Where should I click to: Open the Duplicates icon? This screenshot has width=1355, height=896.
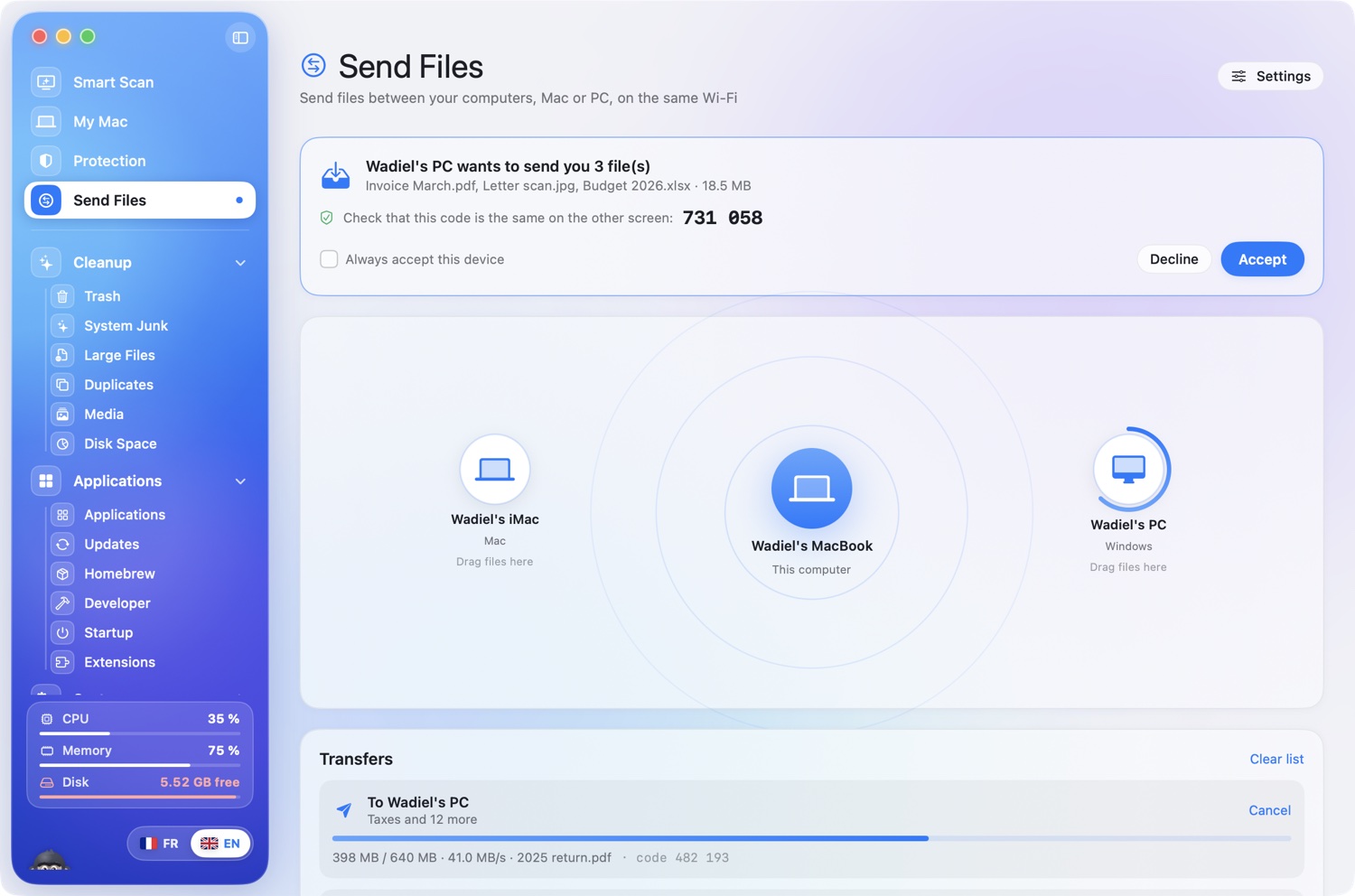[62, 385]
